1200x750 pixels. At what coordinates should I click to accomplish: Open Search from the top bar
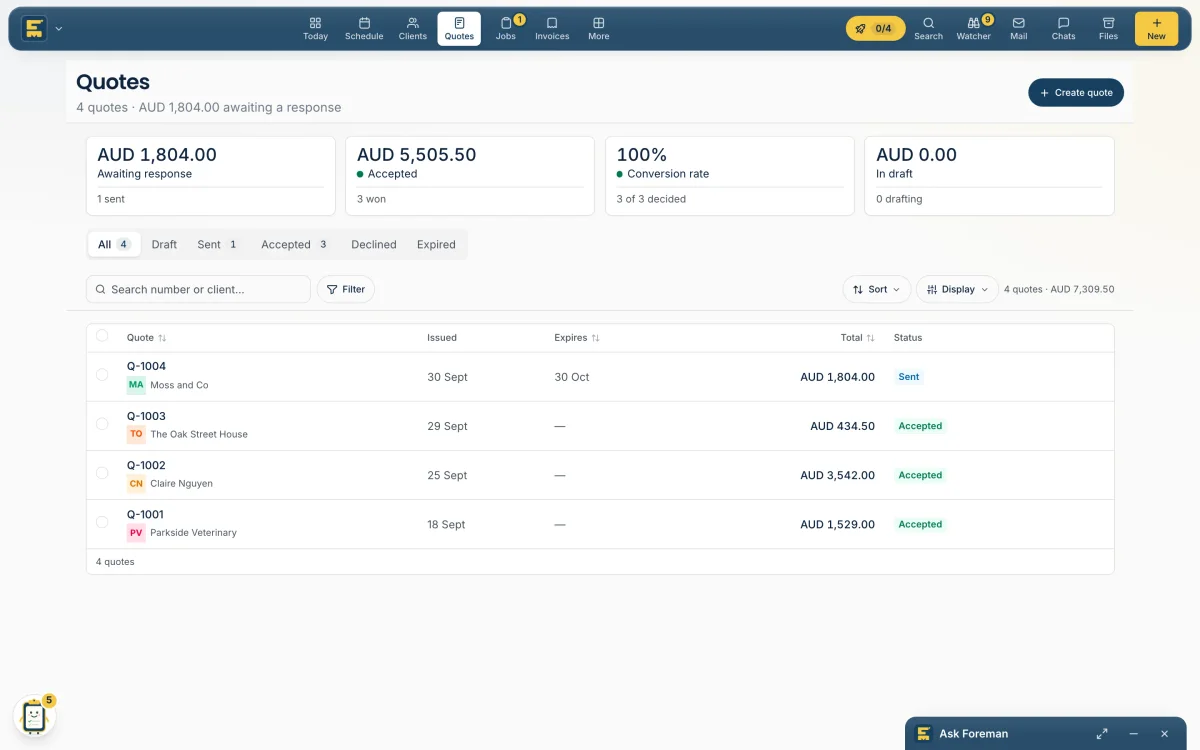[x=928, y=28]
